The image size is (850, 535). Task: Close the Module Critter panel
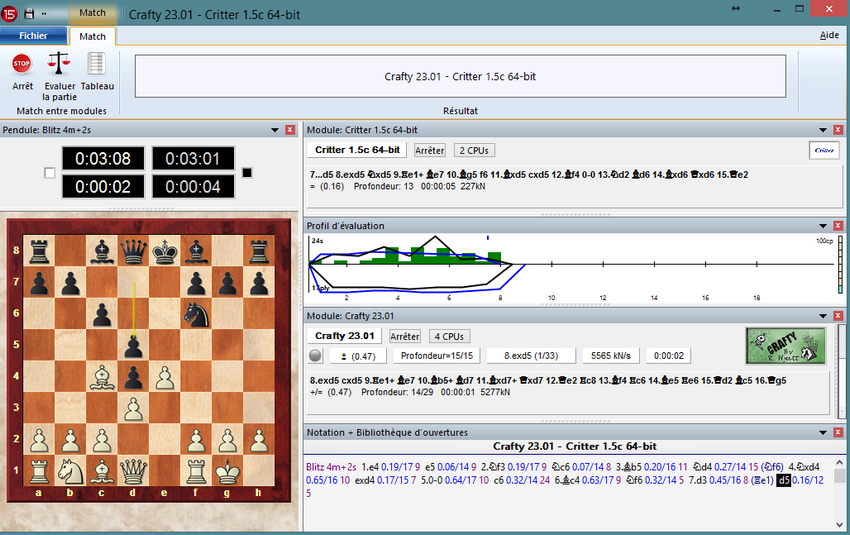(838, 130)
